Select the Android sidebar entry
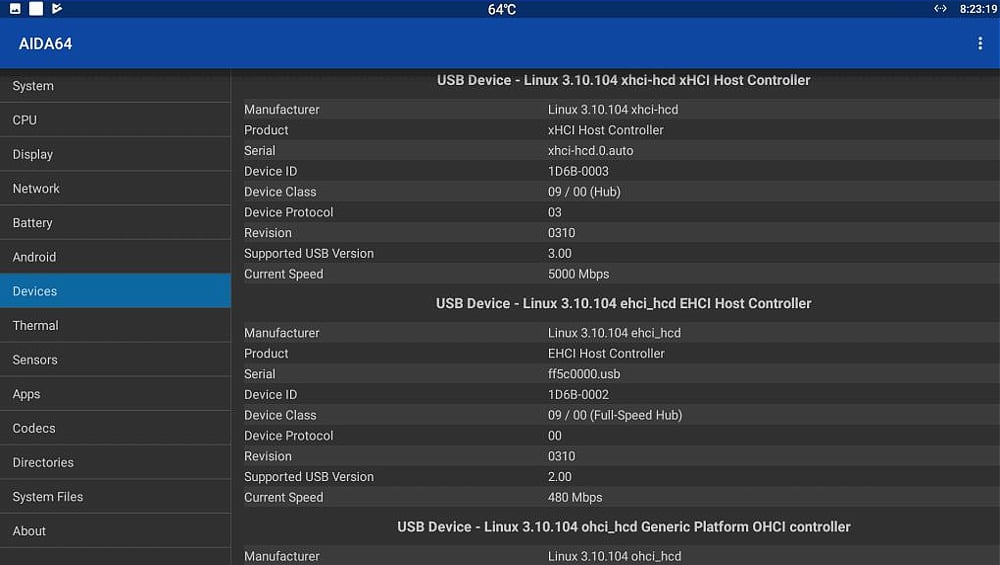Image resolution: width=1000 pixels, height=565 pixels. coord(115,257)
